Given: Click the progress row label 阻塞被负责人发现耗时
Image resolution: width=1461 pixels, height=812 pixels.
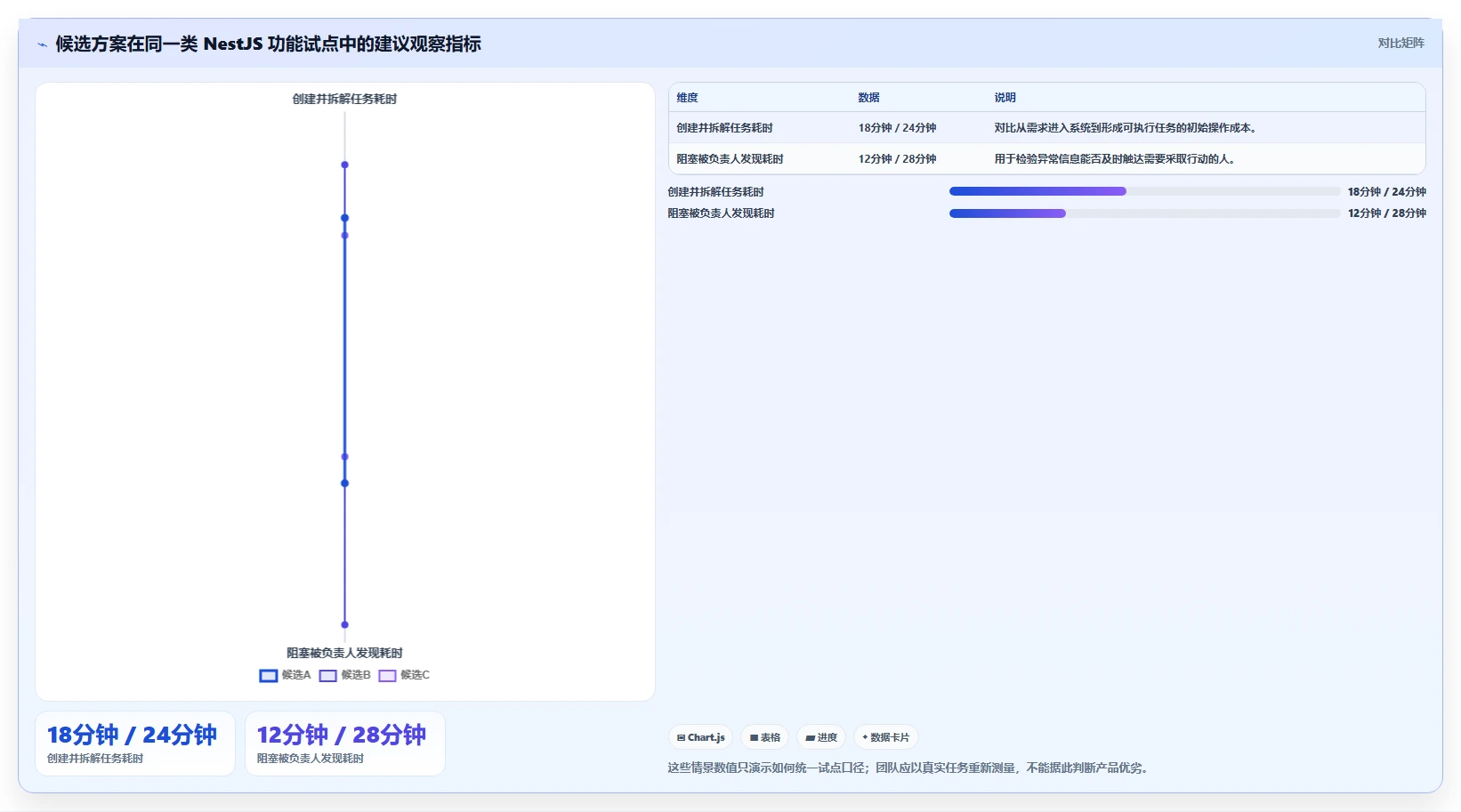Looking at the screenshot, I should (x=721, y=213).
